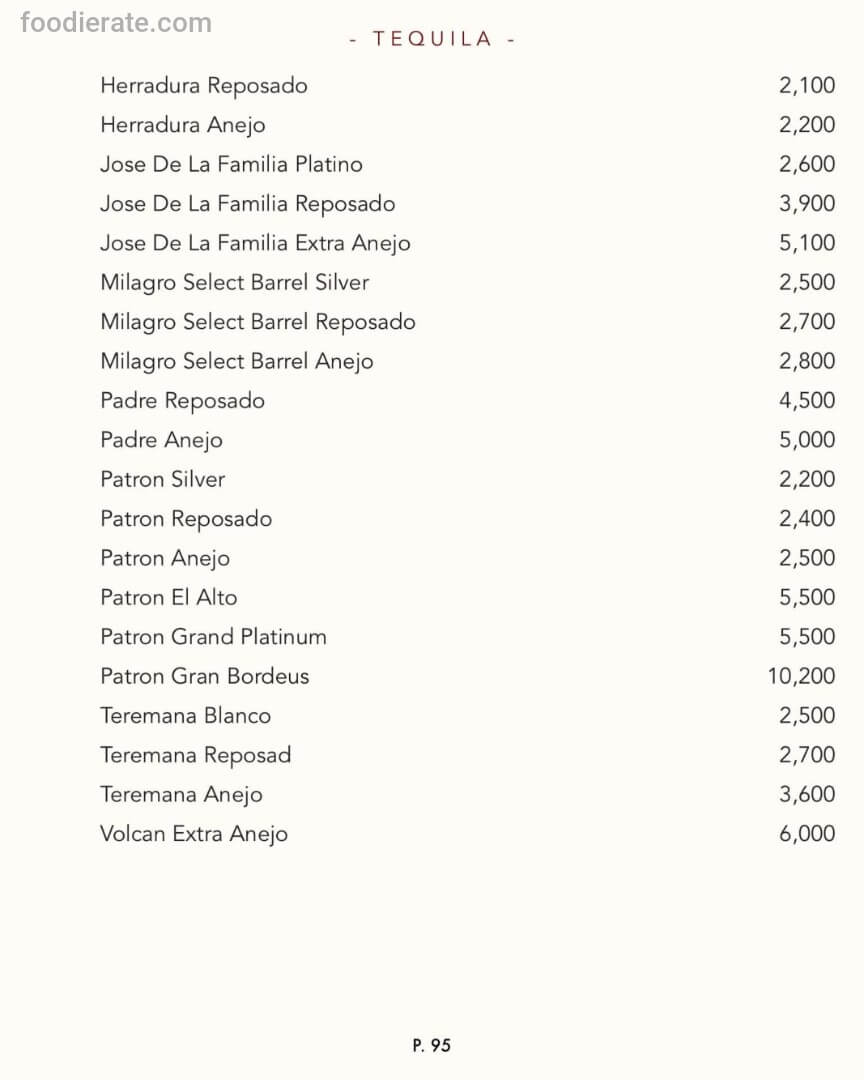Image resolution: width=864 pixels, height=1080 pixels.
Task: Click the Patron Reposado entry
Action: pyautogui.click(x=186, y=519)
